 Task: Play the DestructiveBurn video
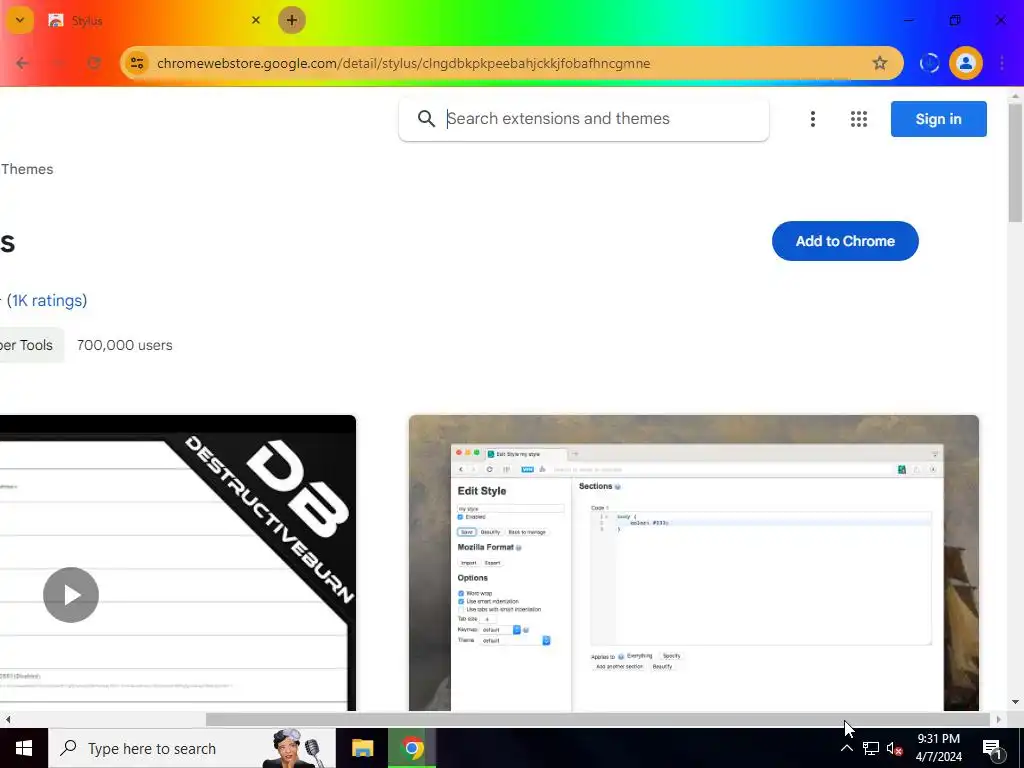click(x=71, y=595)
